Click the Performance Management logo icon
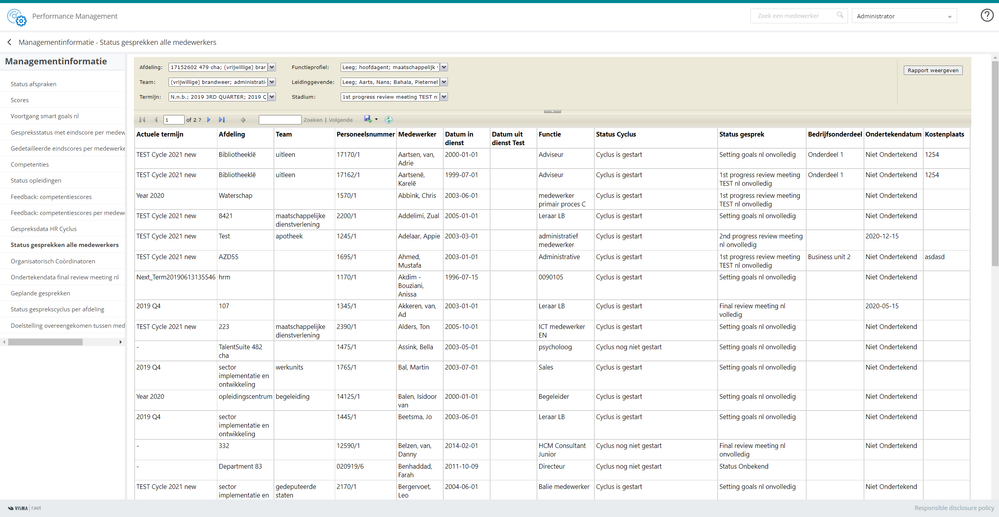 pos(16,16)
